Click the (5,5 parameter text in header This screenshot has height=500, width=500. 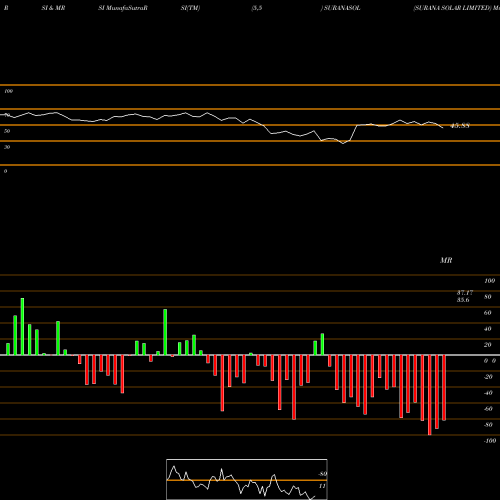point(257,8)
